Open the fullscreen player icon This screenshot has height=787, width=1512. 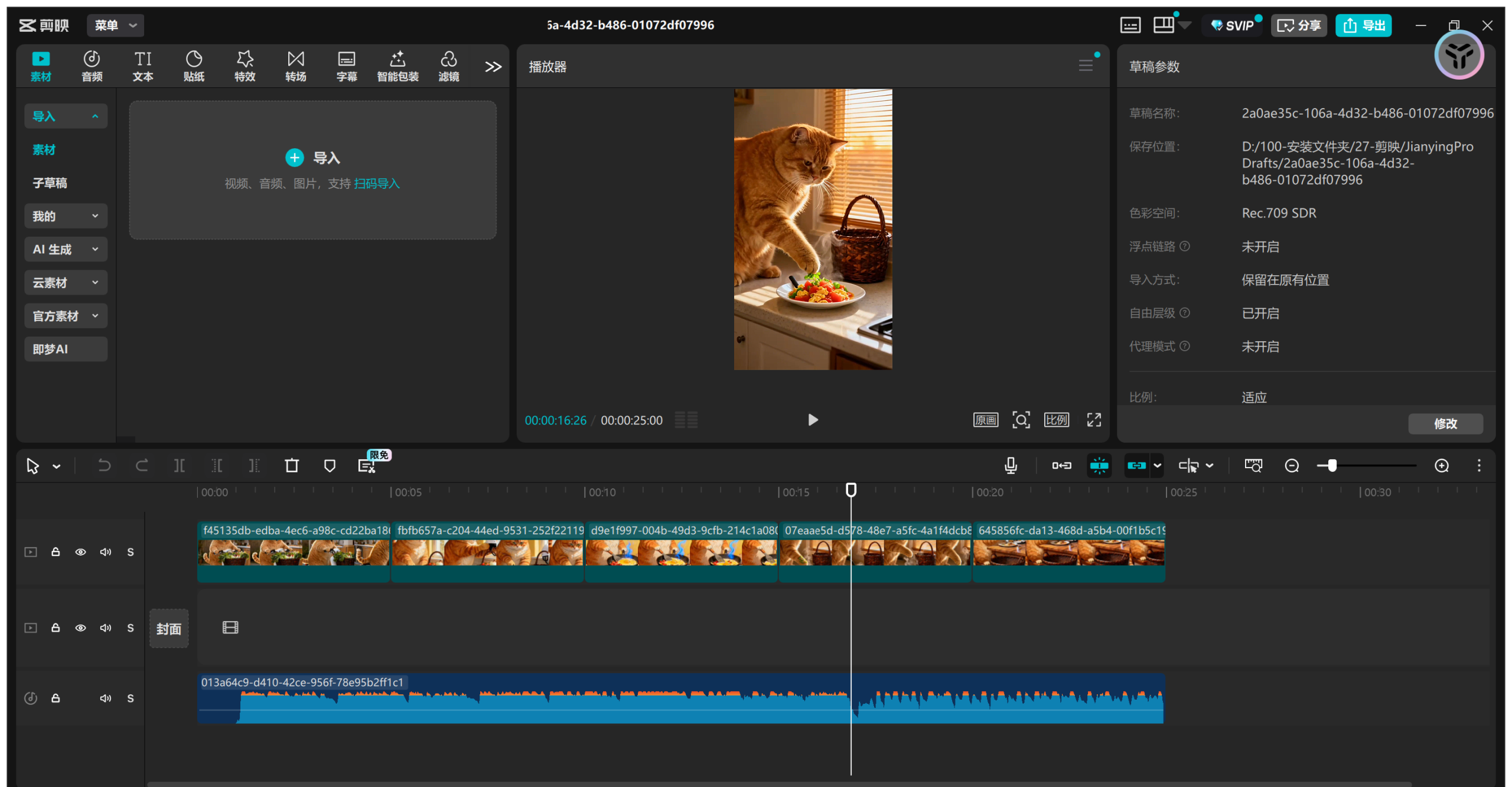point(1094,420)
